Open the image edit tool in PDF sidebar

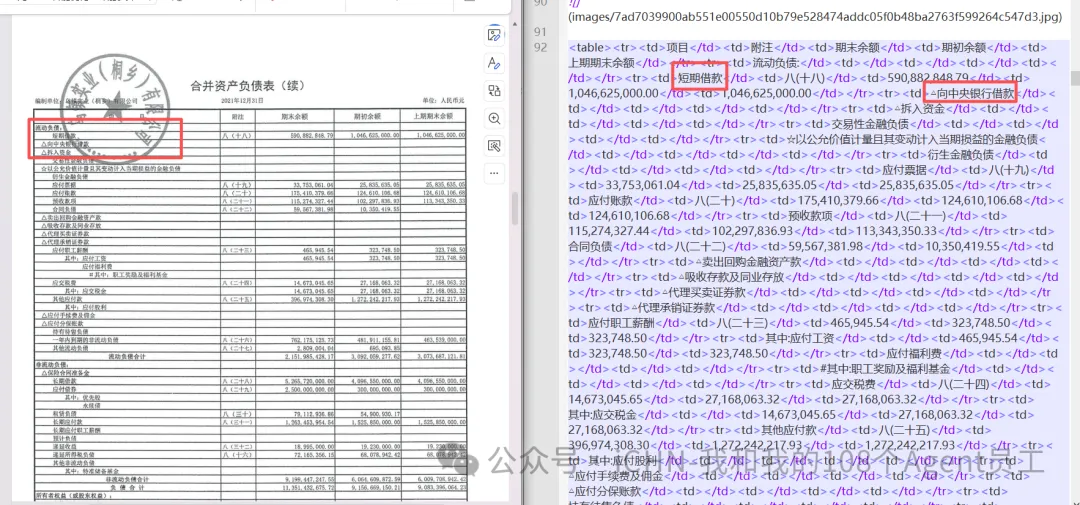[493, 34]
